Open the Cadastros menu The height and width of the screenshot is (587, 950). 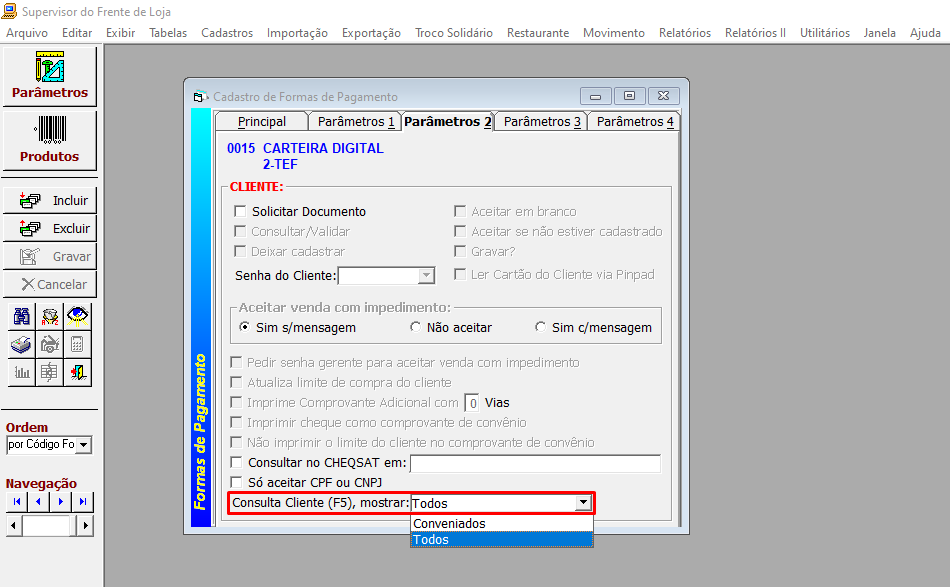pyautogui.click(x=227, y=33)
